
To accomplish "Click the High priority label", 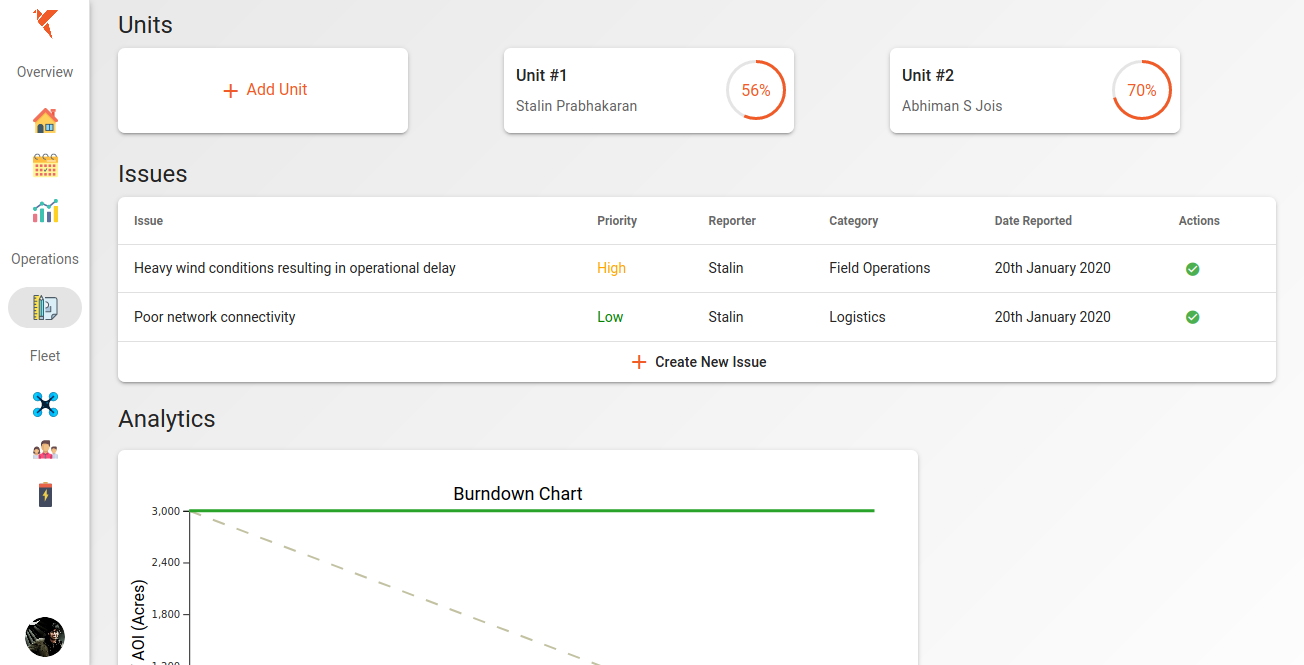I will (611, 268).
